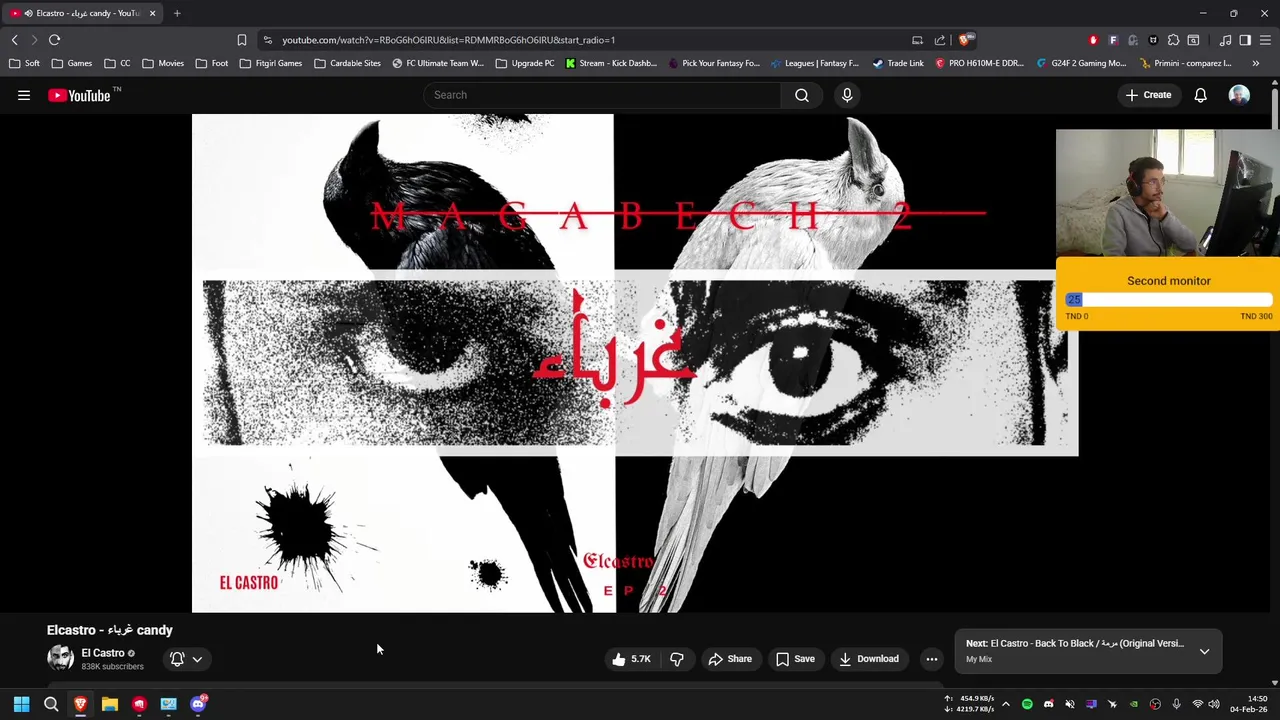The width and height of the screenshot is (1280, 720).
Task: Expand the Next up playlist panel
Action: [1204, 651]
